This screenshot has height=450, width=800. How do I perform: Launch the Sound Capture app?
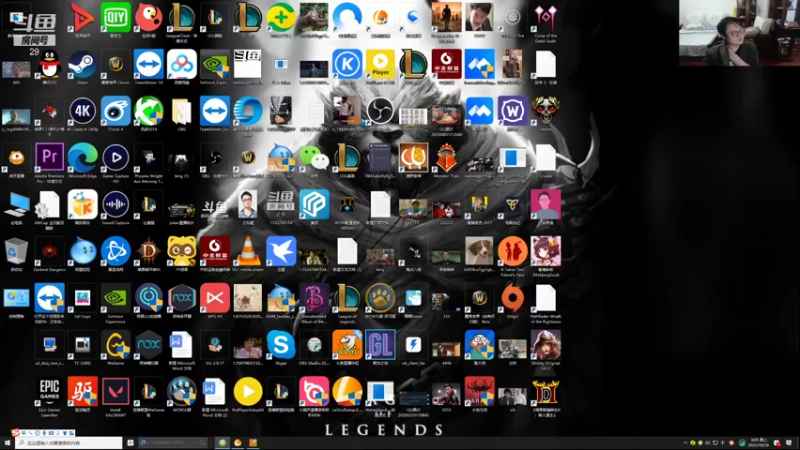pos(115,205)
